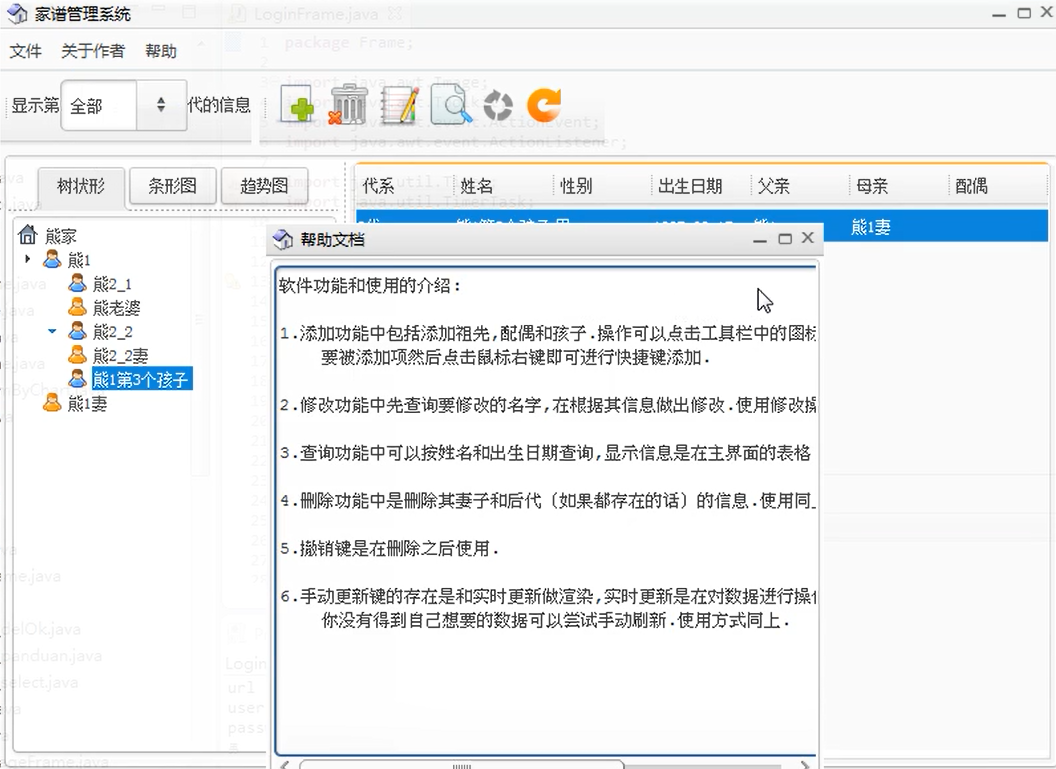Collapse the 熊2_2 tree node arrow
The width and height of the screenshot is (1056, 769).
[x=52, y=331]
